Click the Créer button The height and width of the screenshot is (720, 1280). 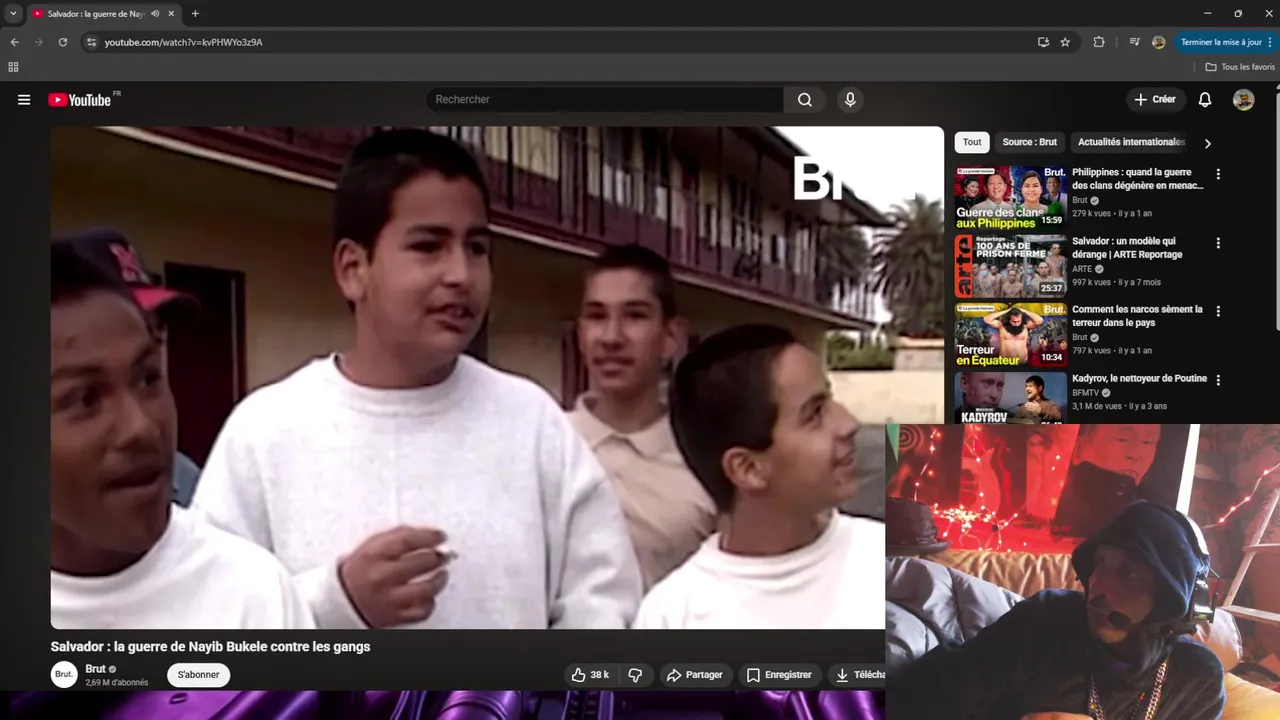tap(1155, 100)
